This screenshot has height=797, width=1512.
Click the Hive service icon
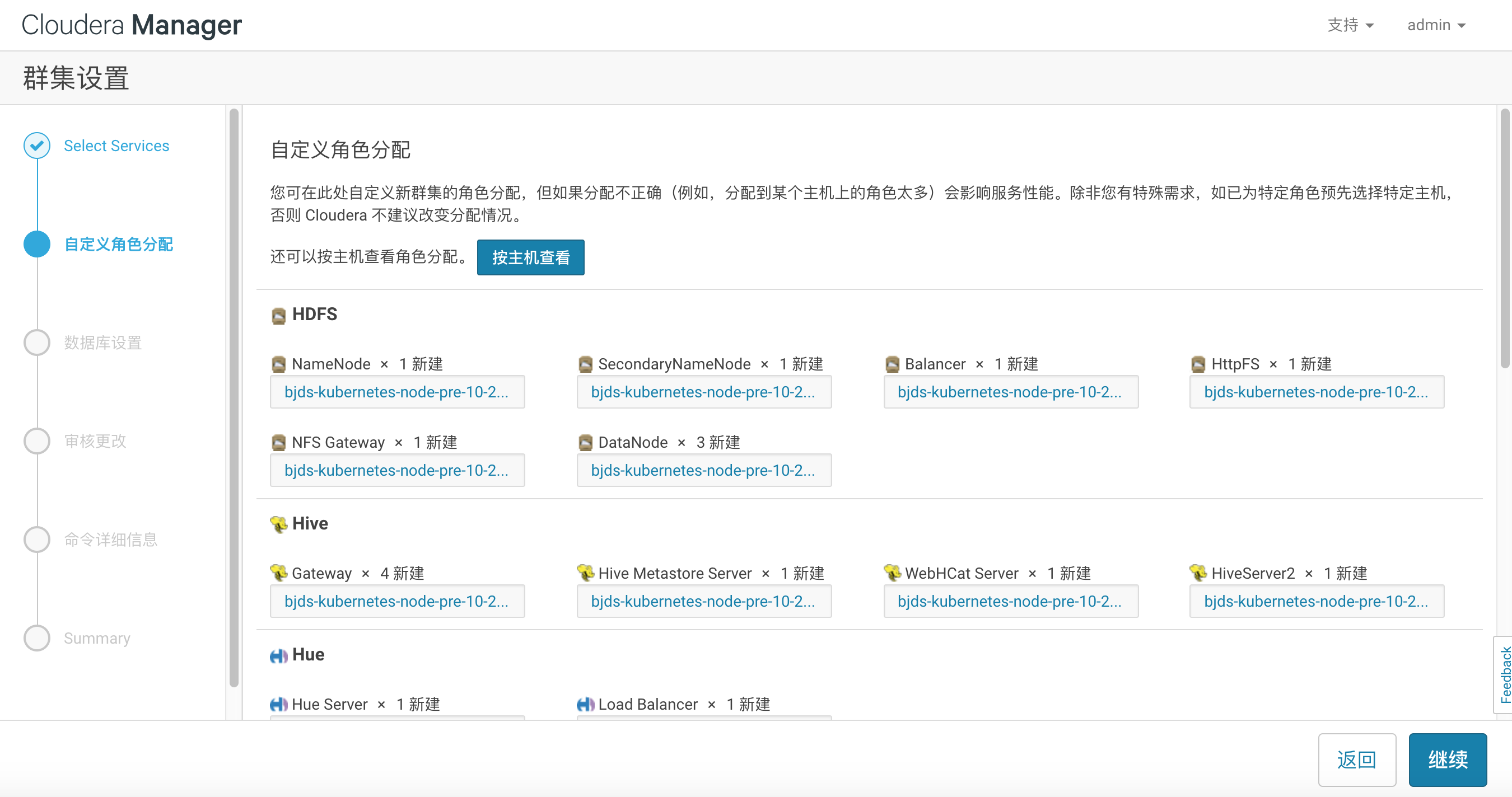[279, 523]
